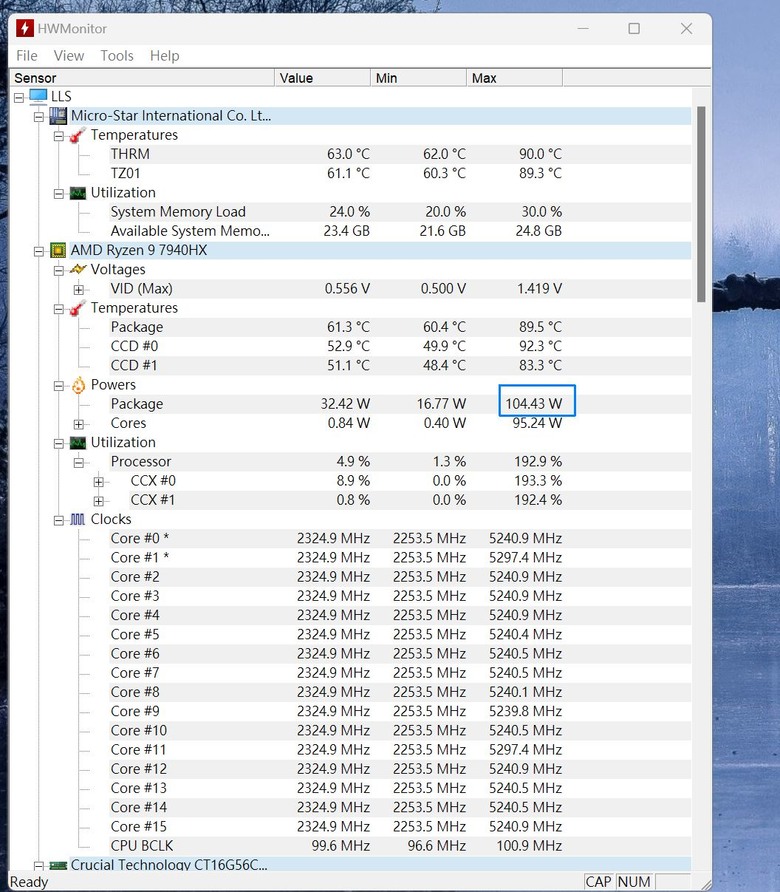Select the Core #0 * clock row
This screenshot has width=780, height=892.
point(400,539)
